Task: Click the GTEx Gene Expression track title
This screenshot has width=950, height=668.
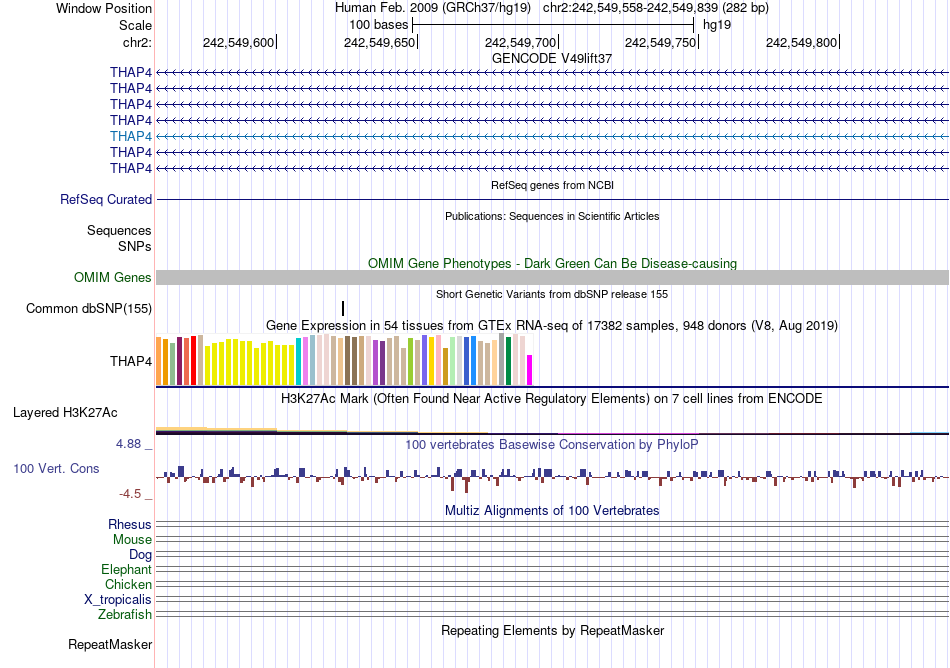Action: tap(552, 325)
